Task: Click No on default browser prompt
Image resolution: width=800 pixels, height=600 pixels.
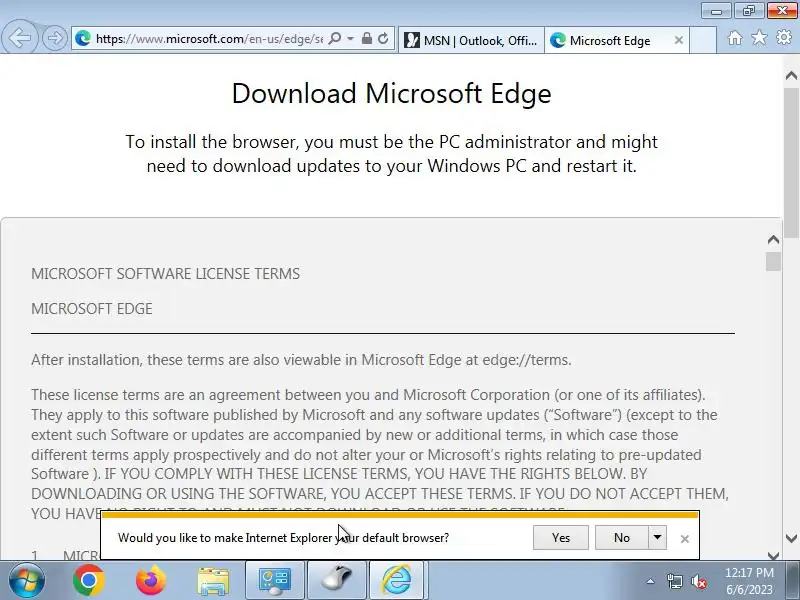Action: [x=621, y=538]
